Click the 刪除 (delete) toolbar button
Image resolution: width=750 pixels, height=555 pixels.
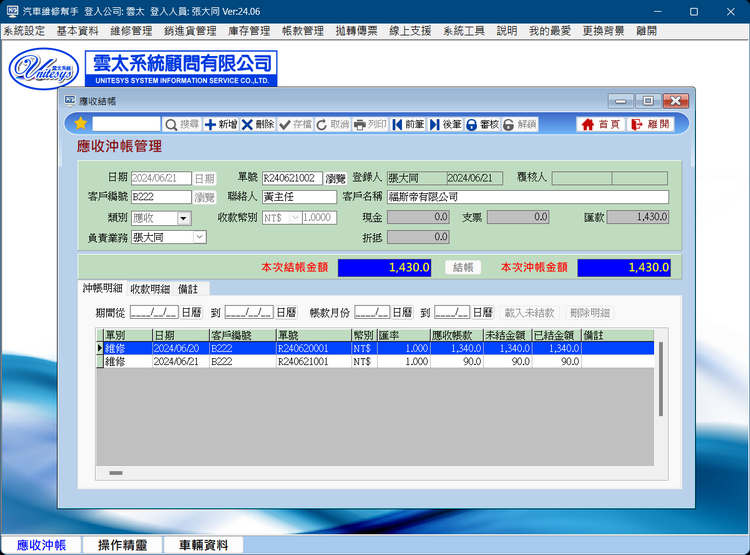pyautogui.click(x=258, y=124)
